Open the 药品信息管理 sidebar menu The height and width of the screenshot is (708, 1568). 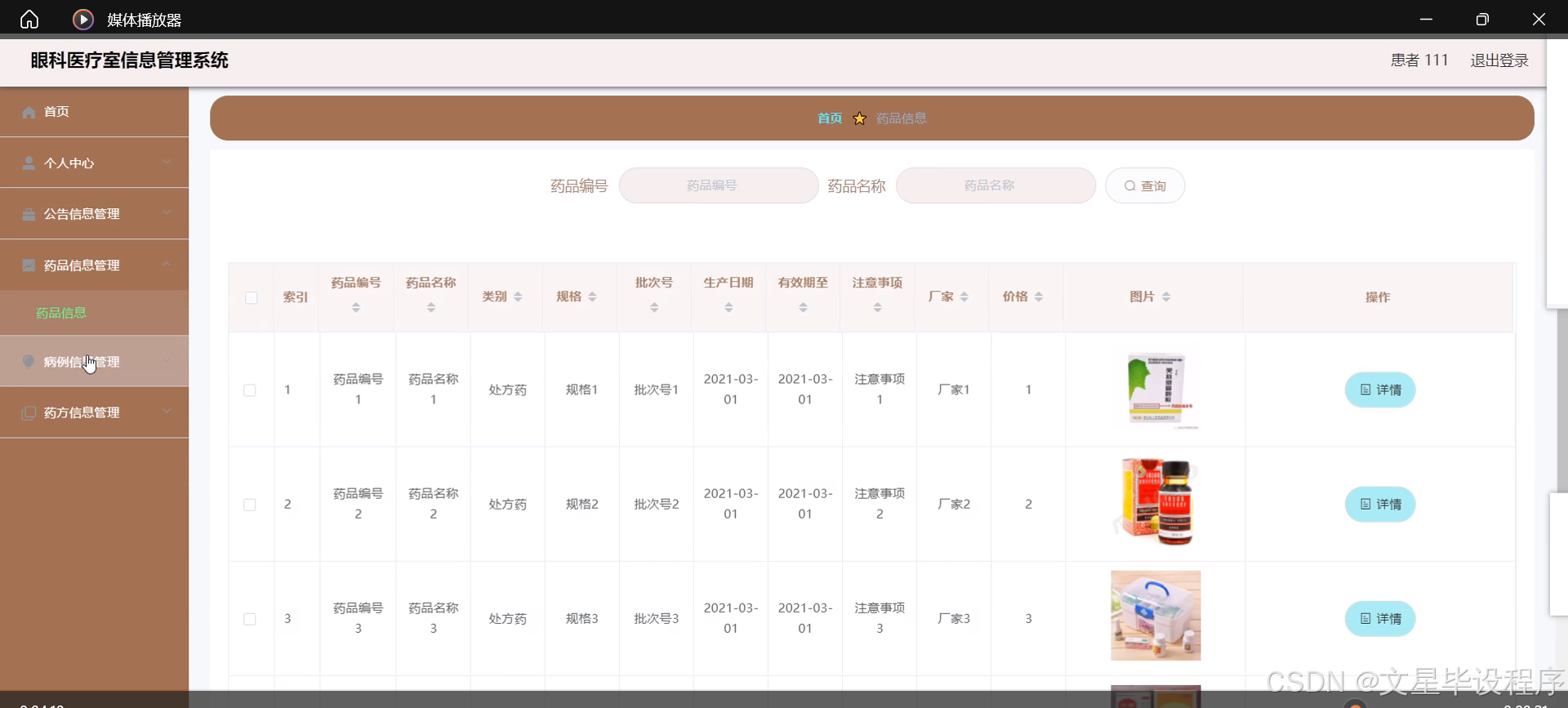point(94,265)
